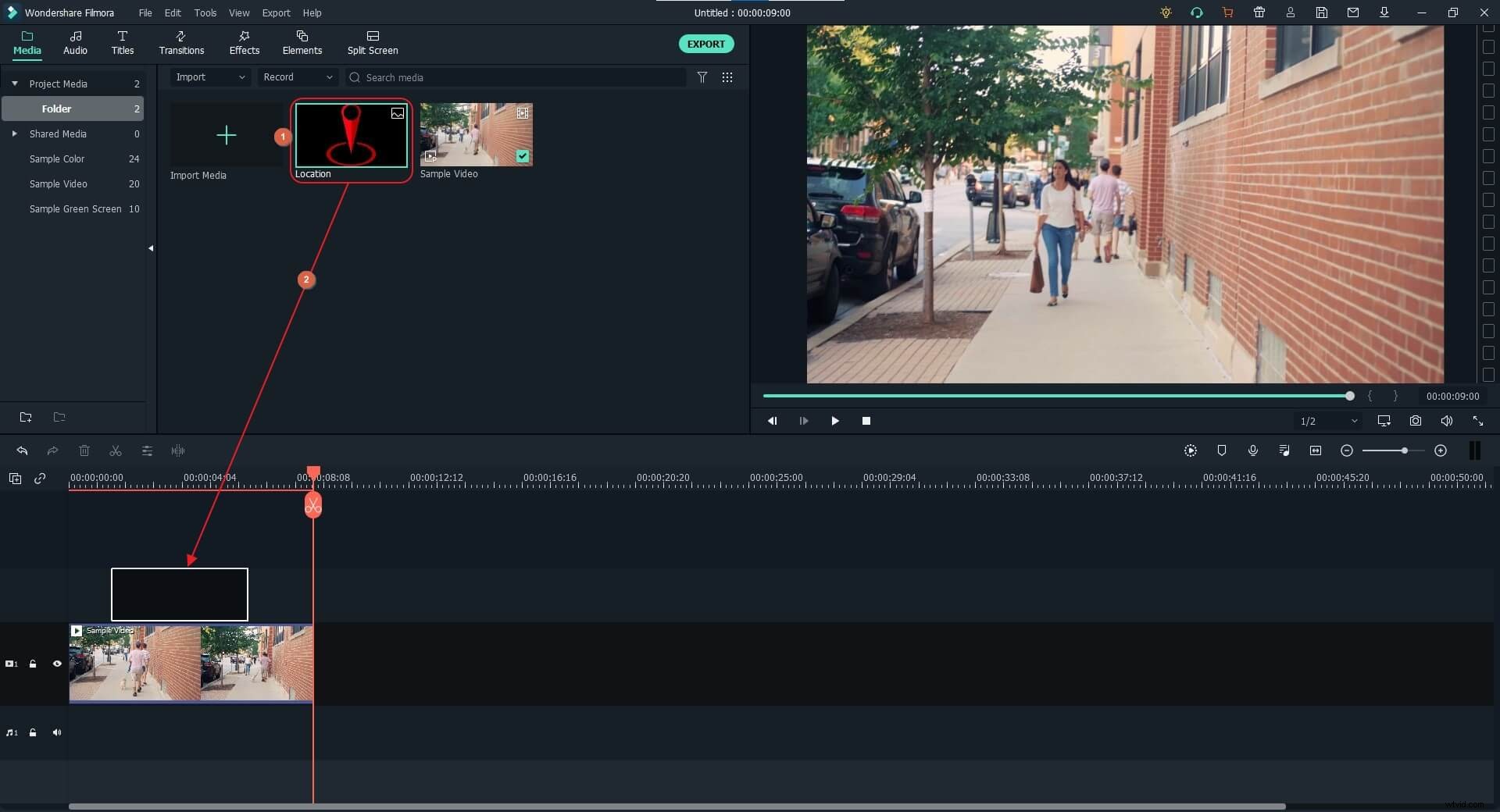Expand the Shared Media folder
Screen dimensions: 1500x812
(x=15, y=134)
